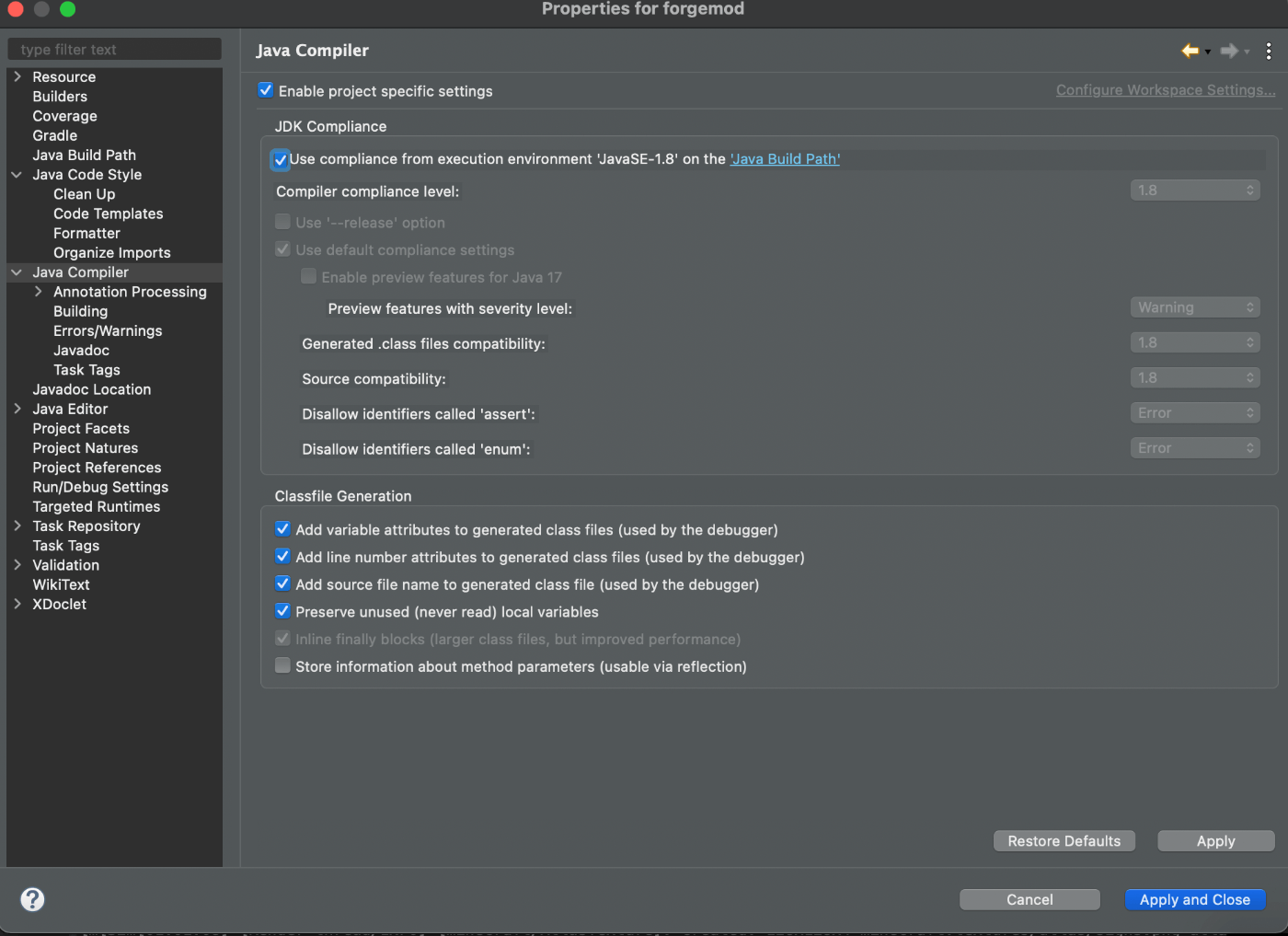Viewport: 1288px width, 936px height.
Task: Expand the Annotation Processing item
Action: (x=38, y=292)
